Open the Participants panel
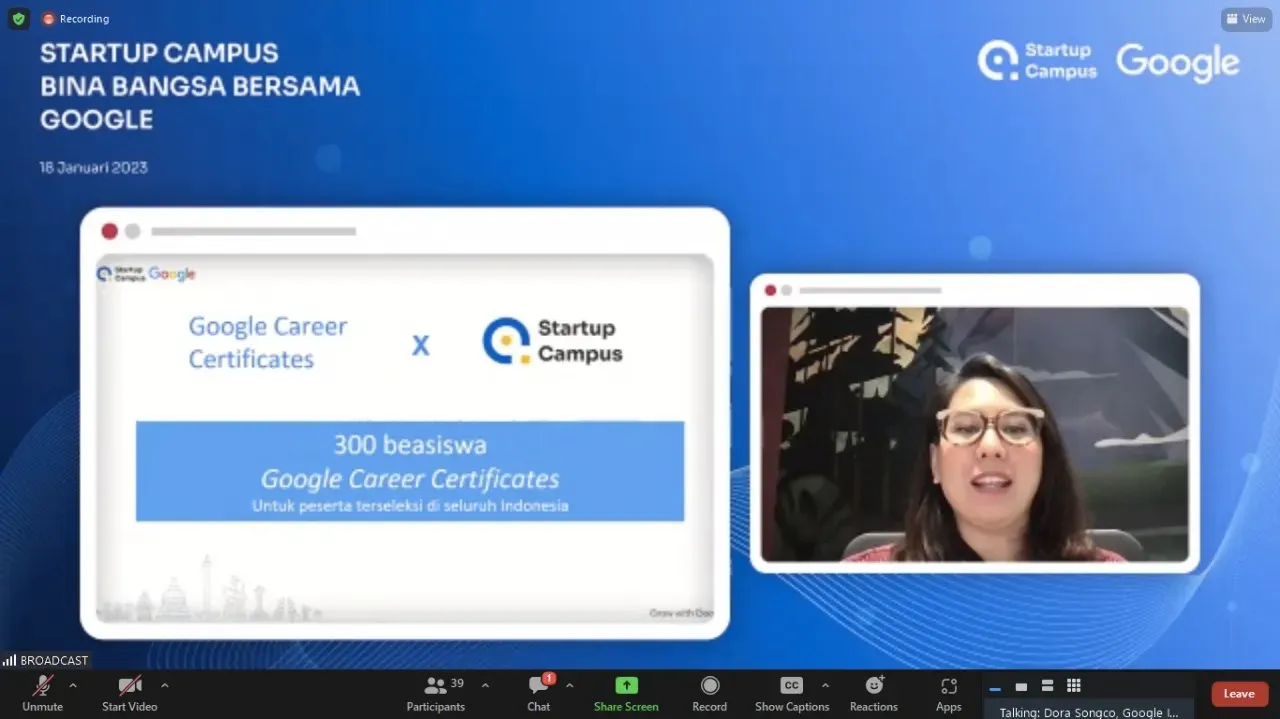Image resolution: width=1280 pixels, height=719 pixels. (436, 693)
